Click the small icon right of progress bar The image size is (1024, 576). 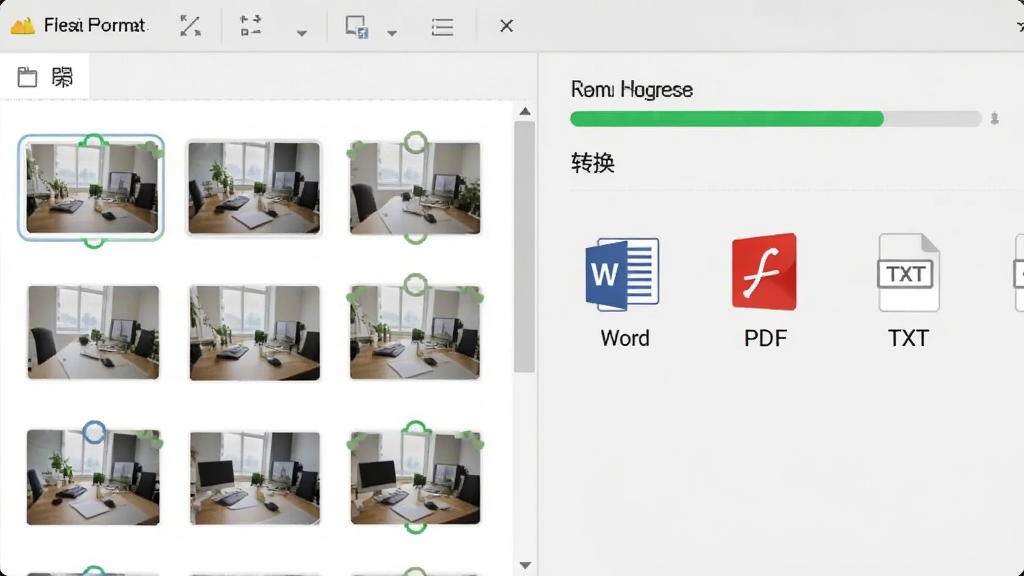pyautogui.click(x=995, y=119)
